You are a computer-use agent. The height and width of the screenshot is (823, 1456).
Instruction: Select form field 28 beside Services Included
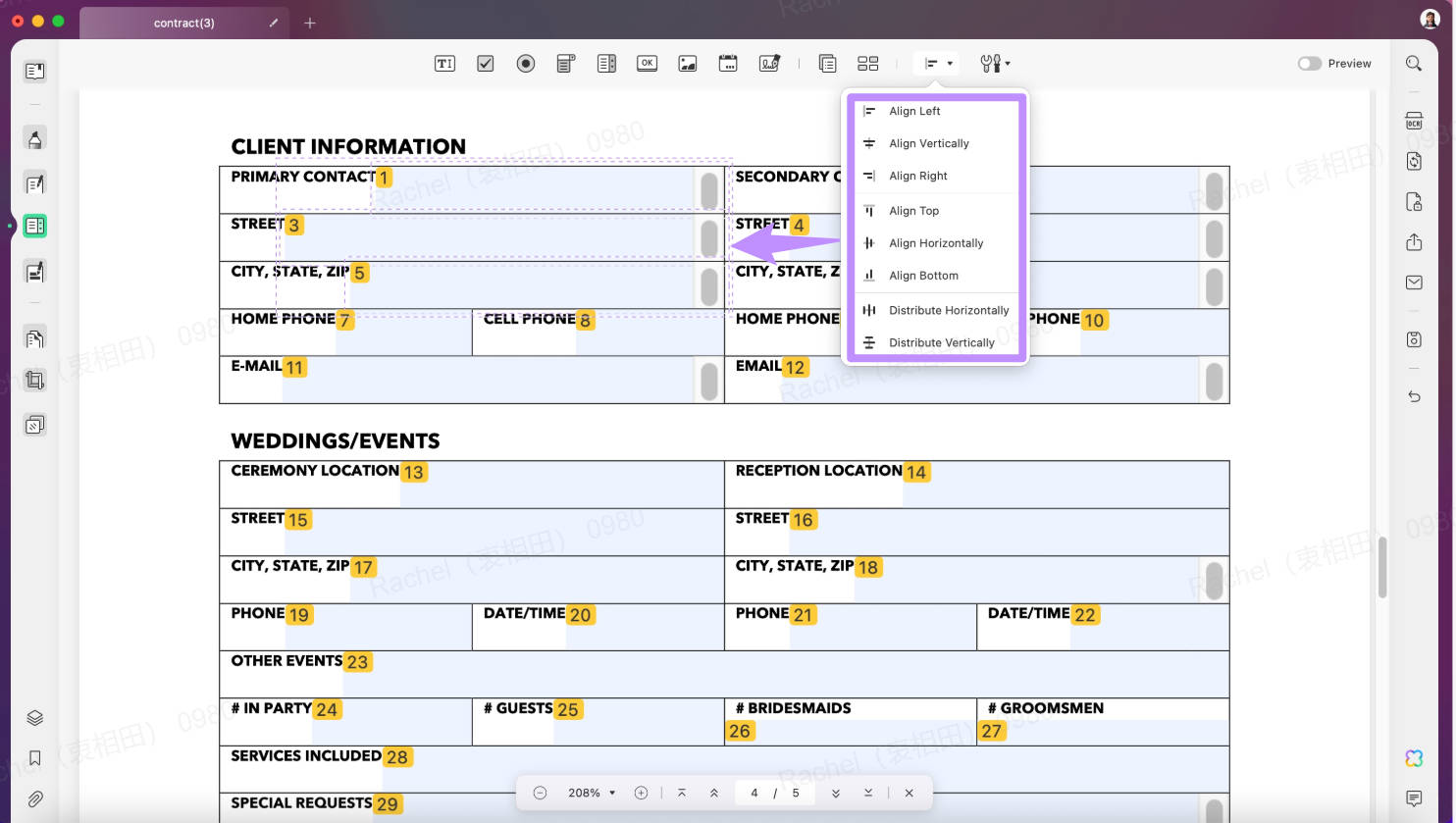point(806,768)
